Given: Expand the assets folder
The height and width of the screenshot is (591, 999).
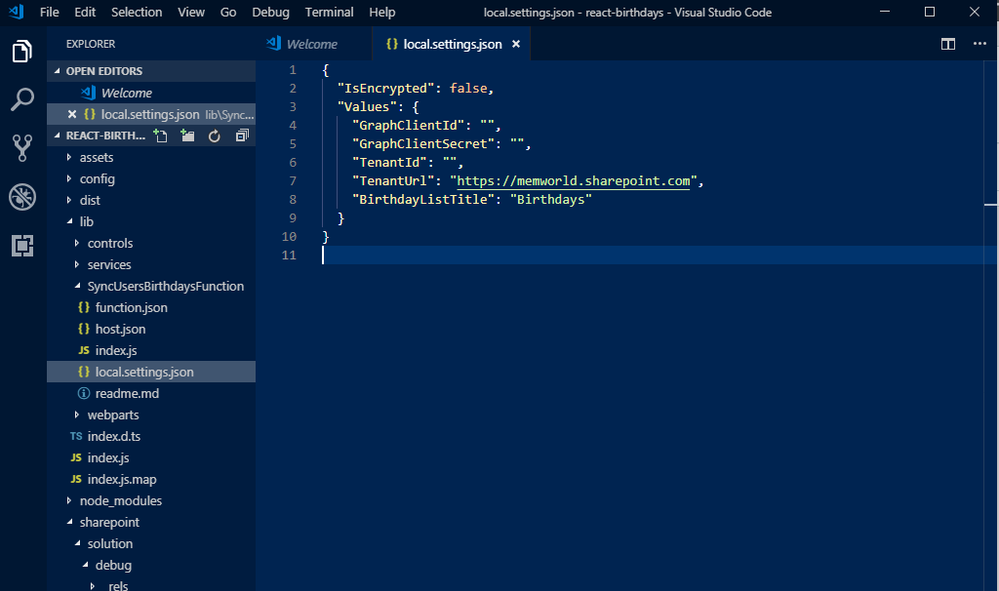Looking at the screenshot, I should [x=152, y=157].
